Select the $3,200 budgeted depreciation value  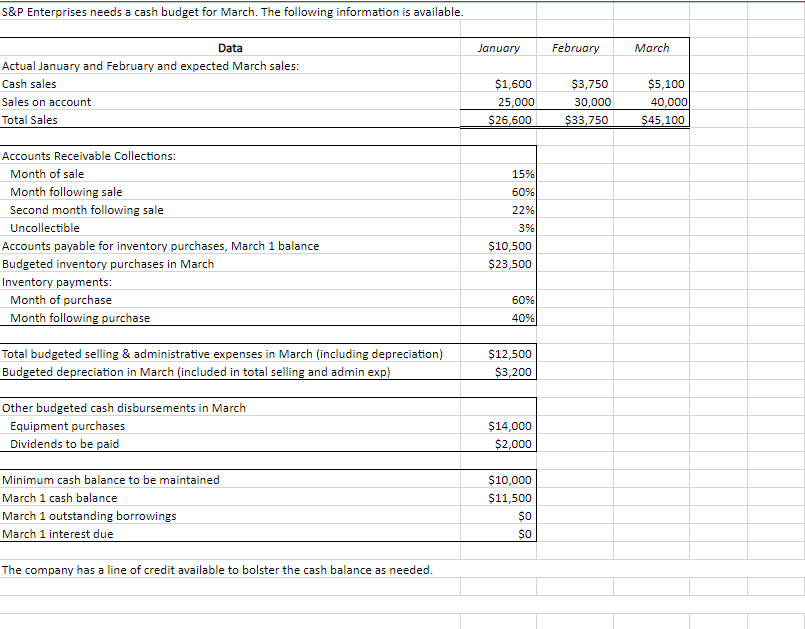point(517,372)
